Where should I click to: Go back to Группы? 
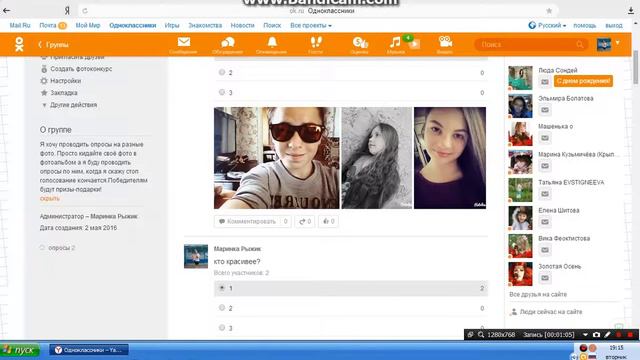[53, 44]
